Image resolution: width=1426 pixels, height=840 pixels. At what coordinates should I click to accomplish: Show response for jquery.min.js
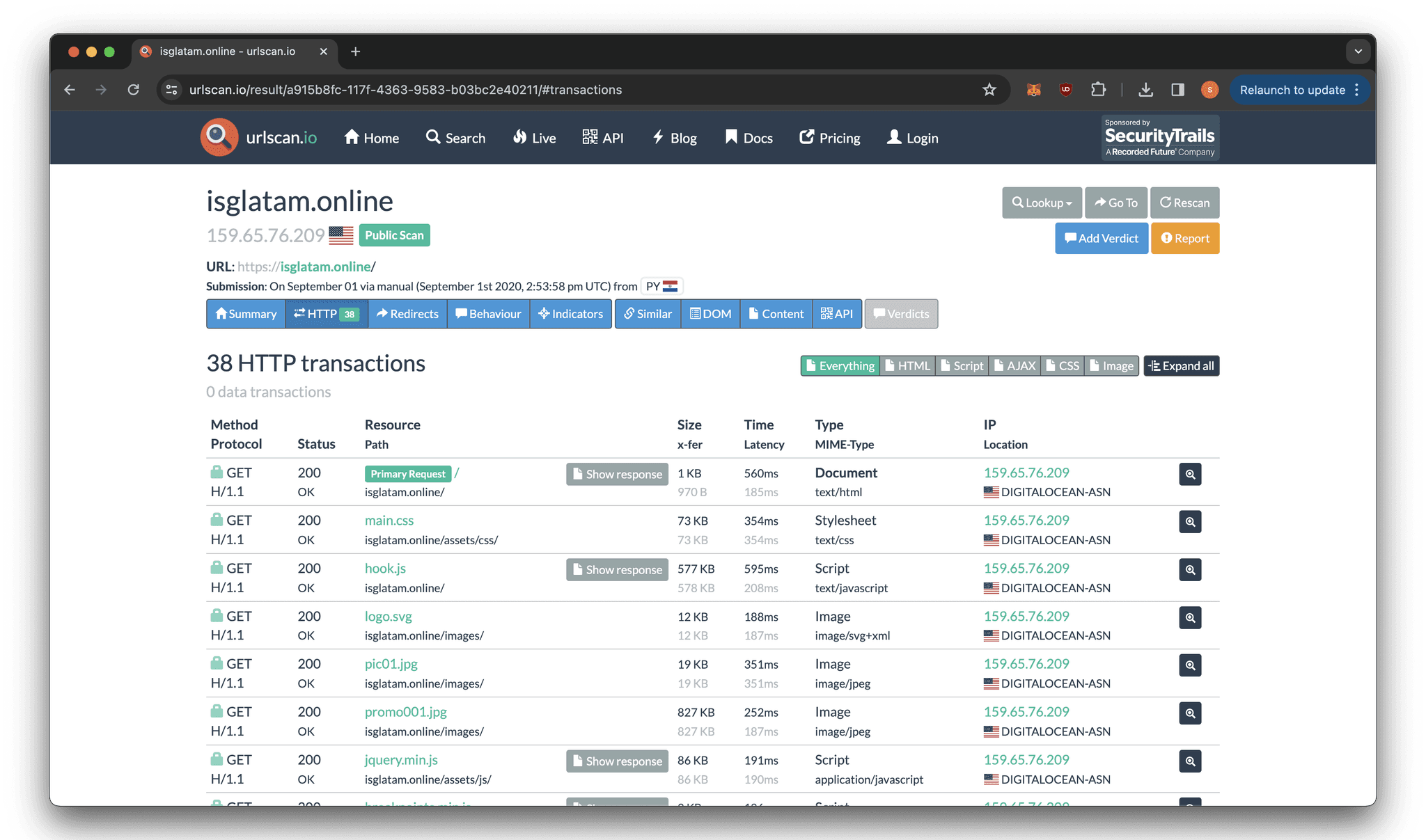click(x=617, y=761)
